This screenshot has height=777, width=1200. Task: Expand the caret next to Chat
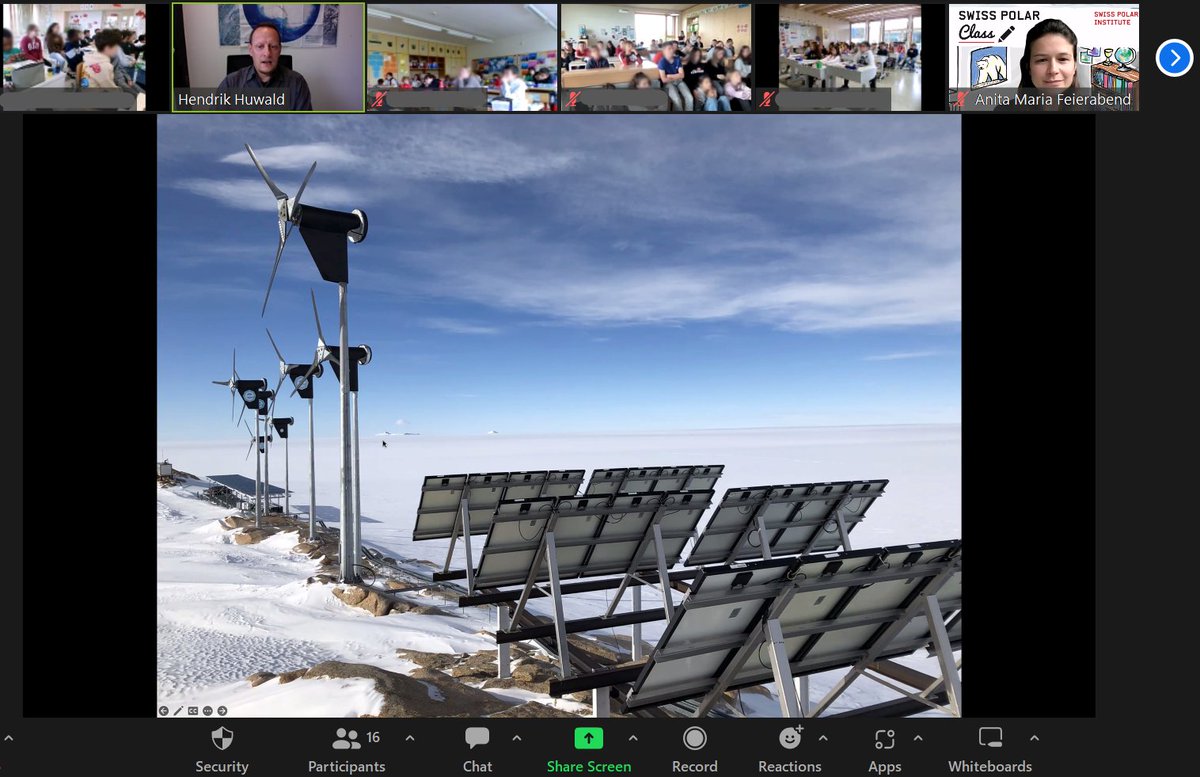[516, 739]
